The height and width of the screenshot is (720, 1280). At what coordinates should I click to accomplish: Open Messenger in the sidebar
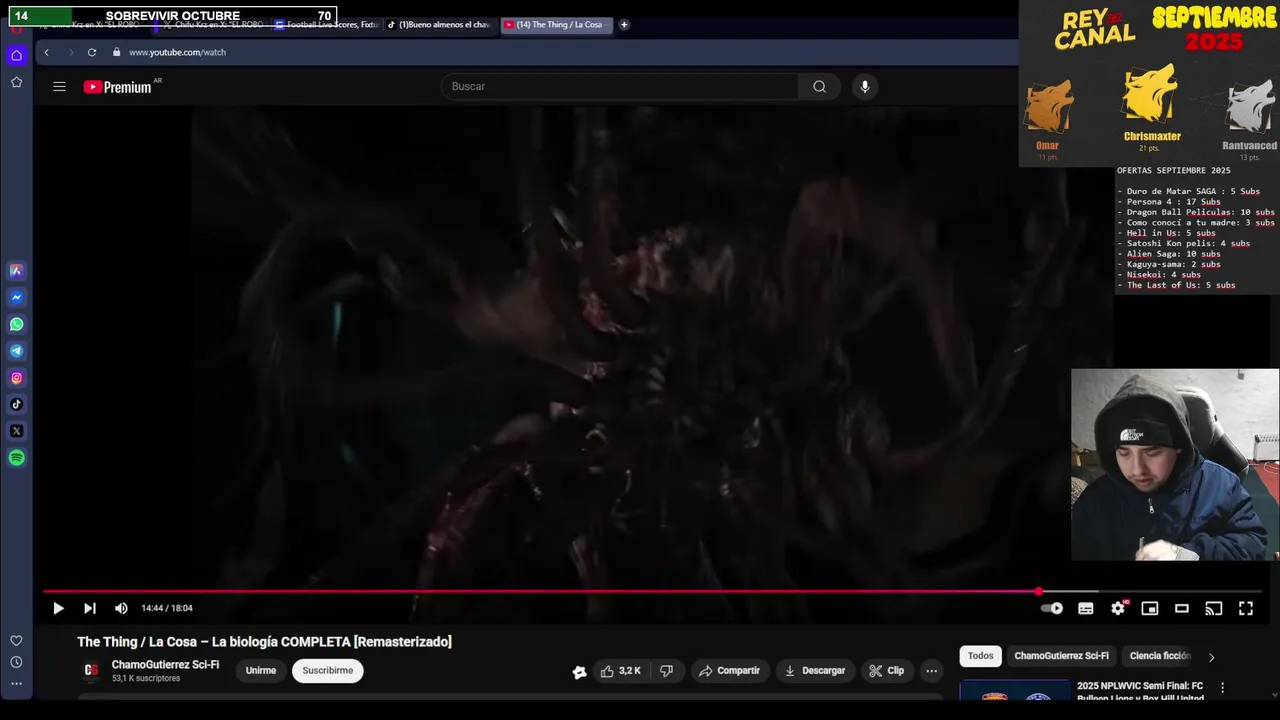[x=16, y=297]
